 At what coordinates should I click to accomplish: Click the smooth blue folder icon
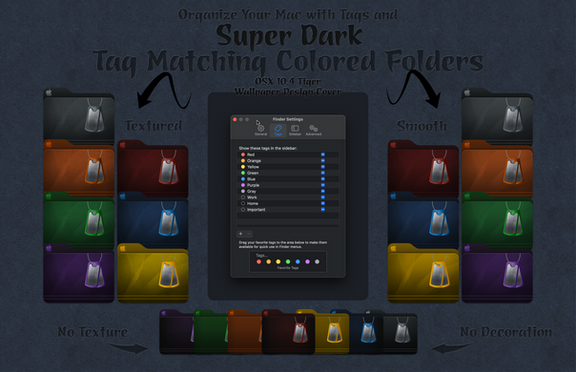pyautogui.click(x=423, y=219)
